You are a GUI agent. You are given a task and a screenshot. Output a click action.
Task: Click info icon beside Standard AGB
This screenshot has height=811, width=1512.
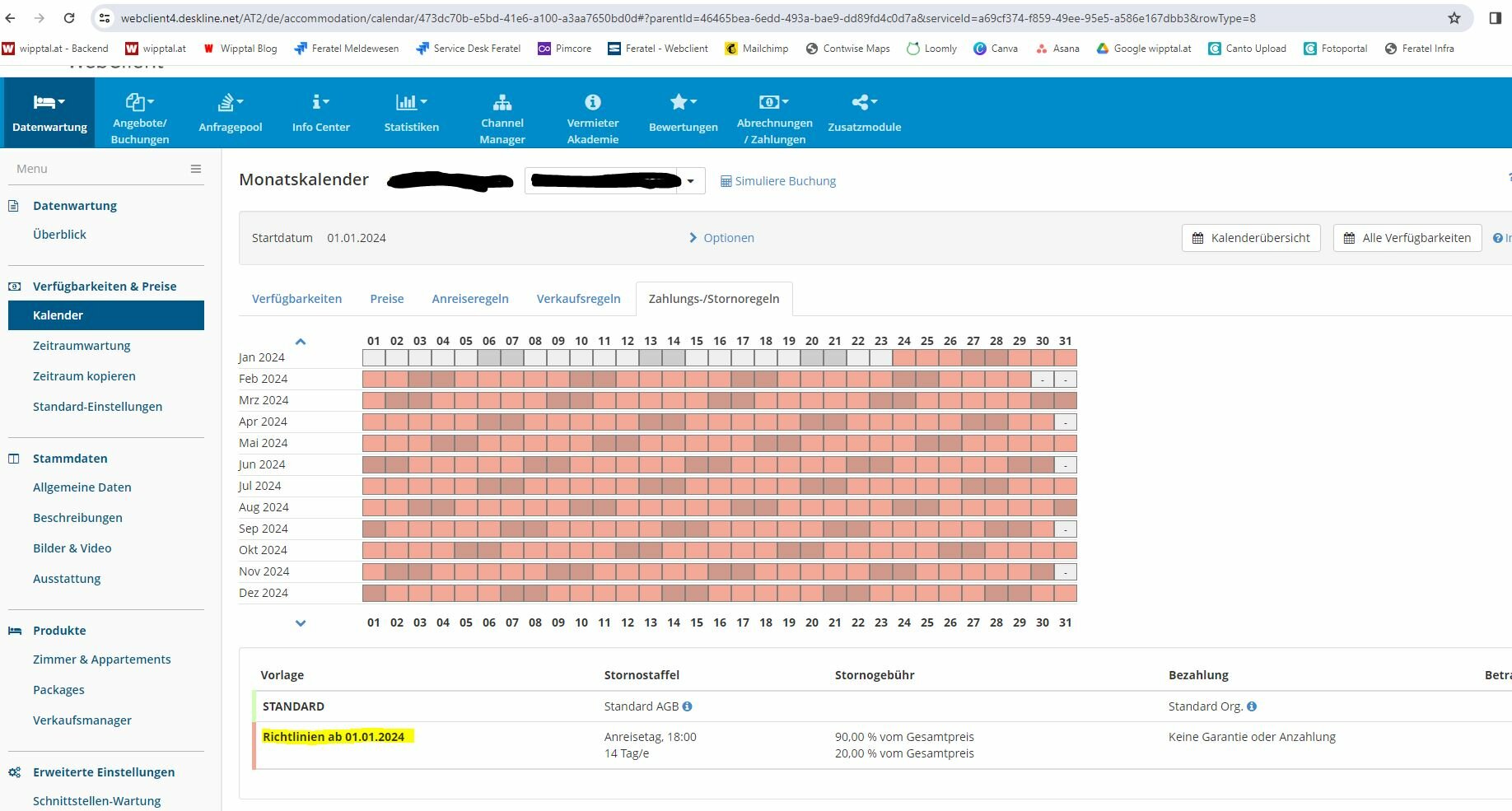point(688,706)
